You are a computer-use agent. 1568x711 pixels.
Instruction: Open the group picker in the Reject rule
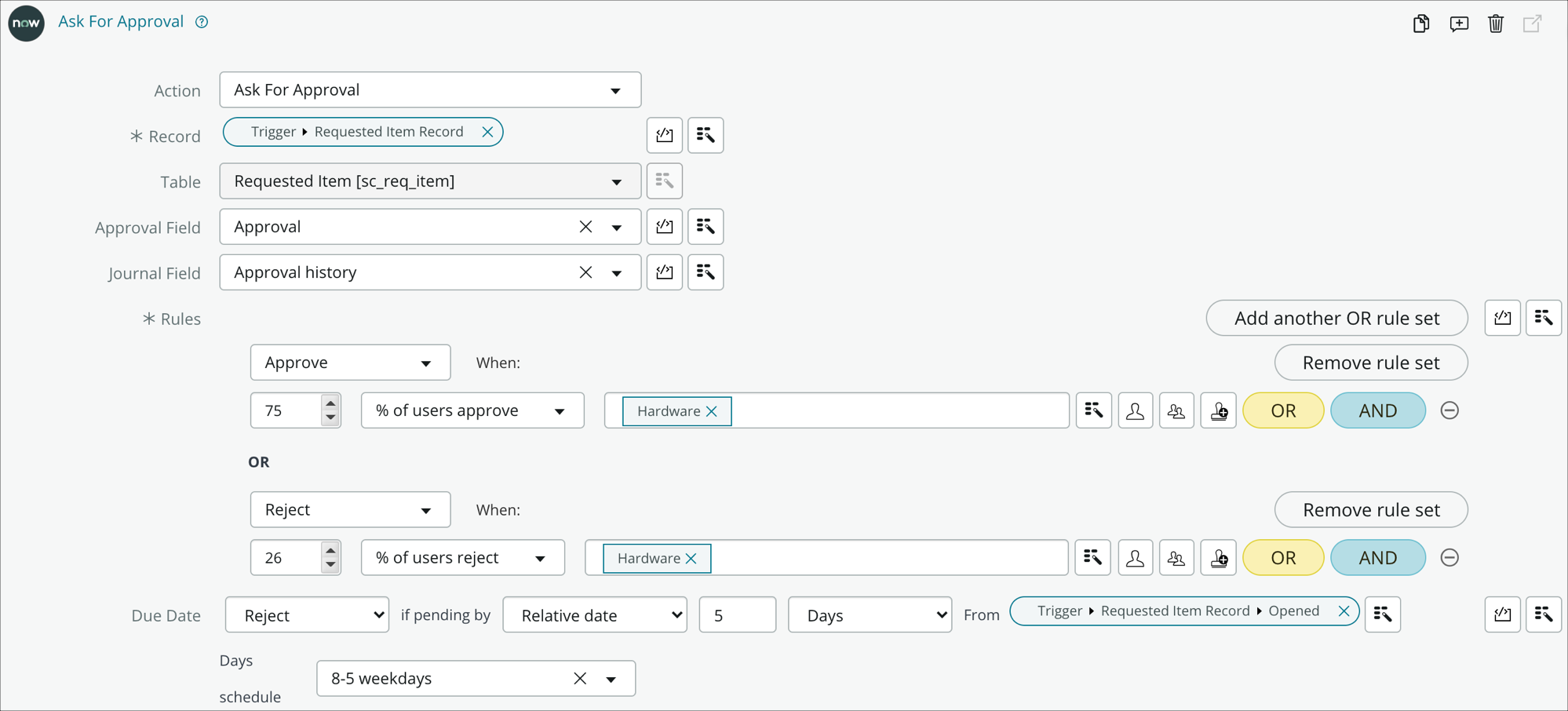tap(1176, 557)
